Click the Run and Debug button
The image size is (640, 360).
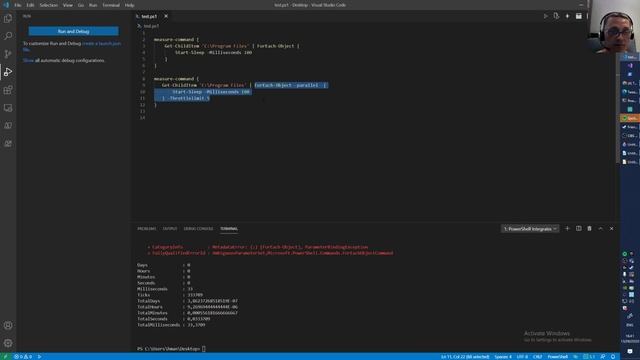click(73, 31)
